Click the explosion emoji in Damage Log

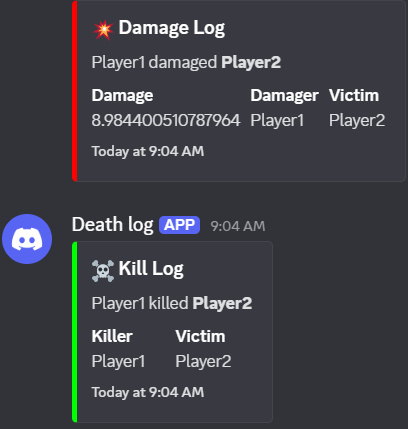[103, 30]
